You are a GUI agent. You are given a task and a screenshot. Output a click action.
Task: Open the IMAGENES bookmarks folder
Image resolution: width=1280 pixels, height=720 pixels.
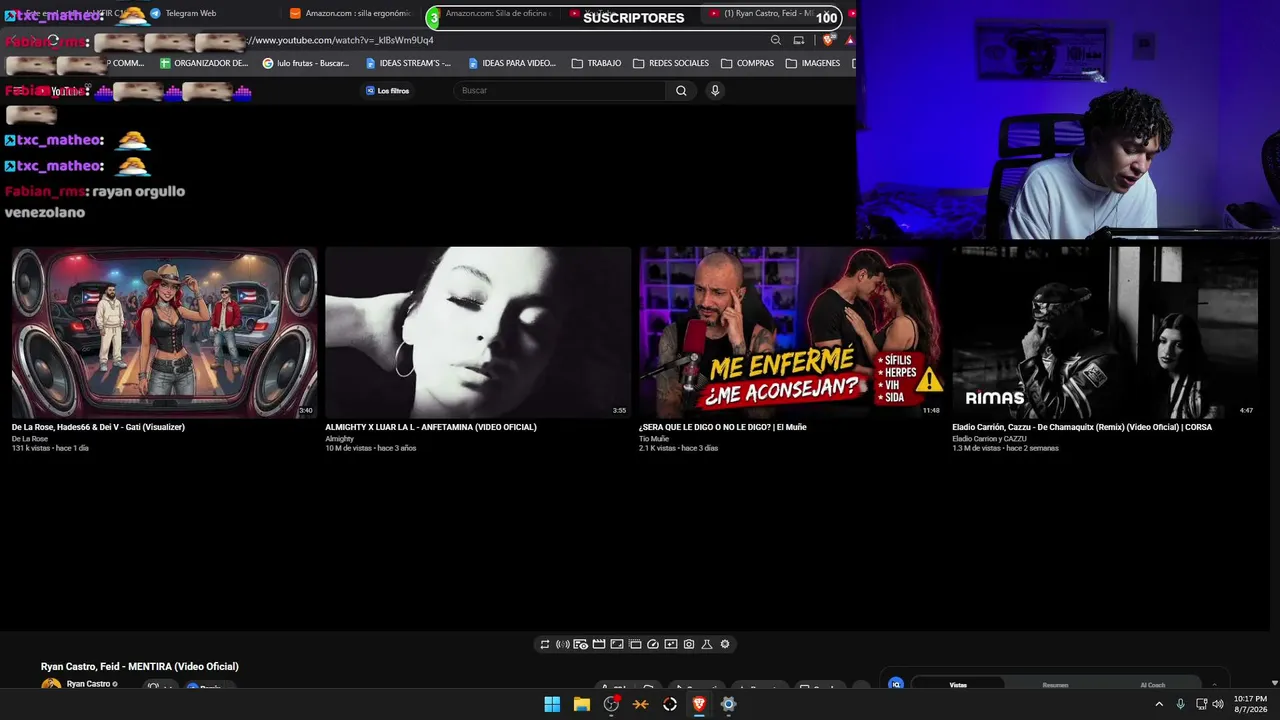click(x=813, y=63)
